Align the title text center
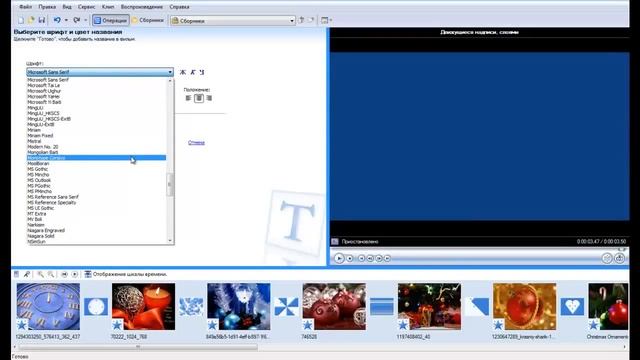This screenshot has width=640, height=360. [199, 98]
